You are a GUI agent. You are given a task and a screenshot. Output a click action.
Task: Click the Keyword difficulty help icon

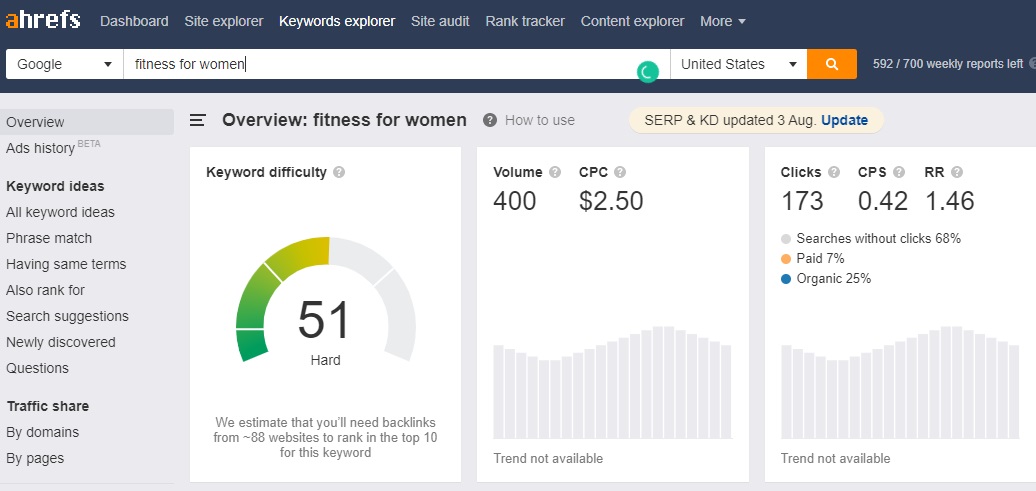click(339, 172)
